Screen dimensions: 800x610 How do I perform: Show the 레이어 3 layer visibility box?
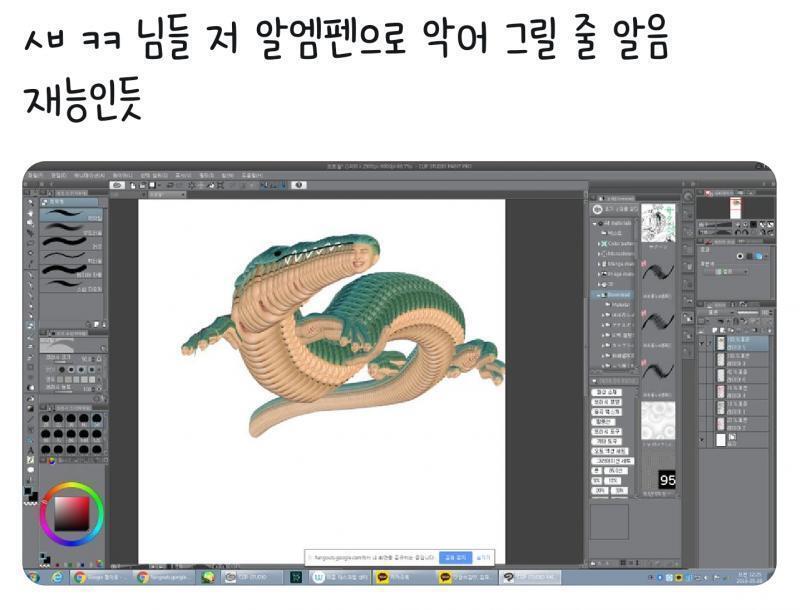(x=702, y=360)
